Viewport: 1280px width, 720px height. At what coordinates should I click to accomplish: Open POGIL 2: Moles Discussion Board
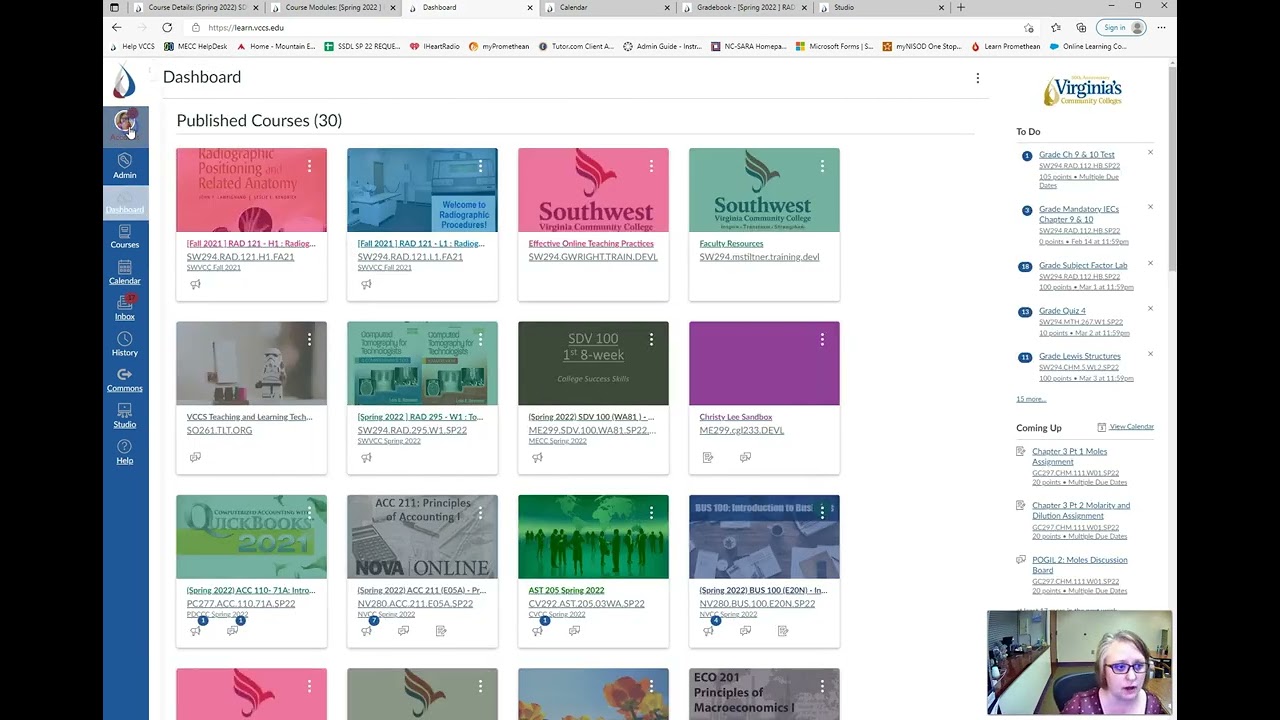pyautogui.click(x=1079, y=565)
